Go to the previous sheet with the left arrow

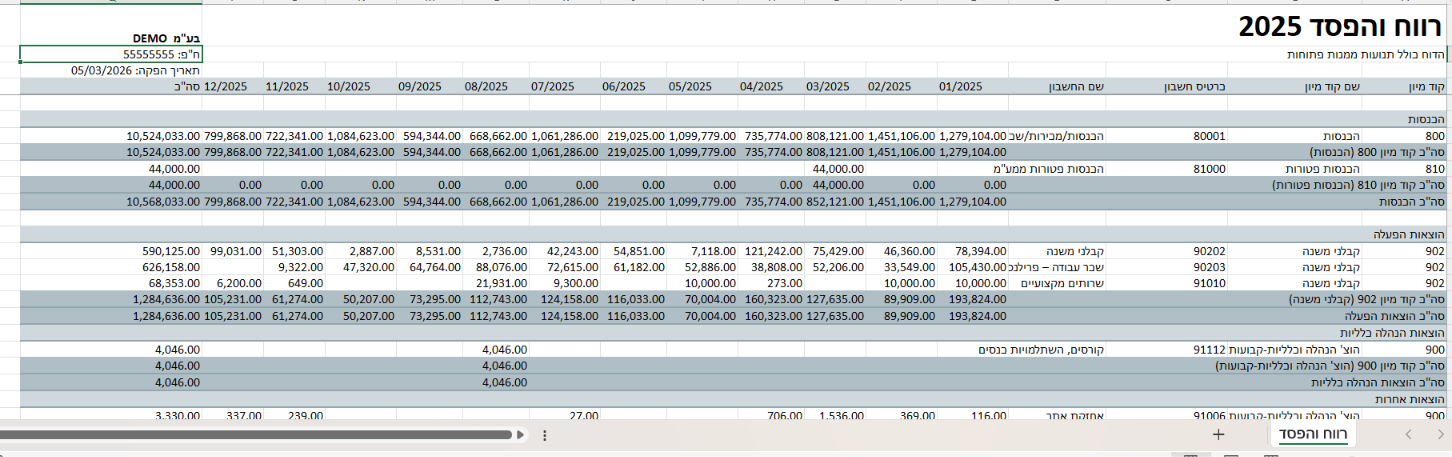[1408, 435]
